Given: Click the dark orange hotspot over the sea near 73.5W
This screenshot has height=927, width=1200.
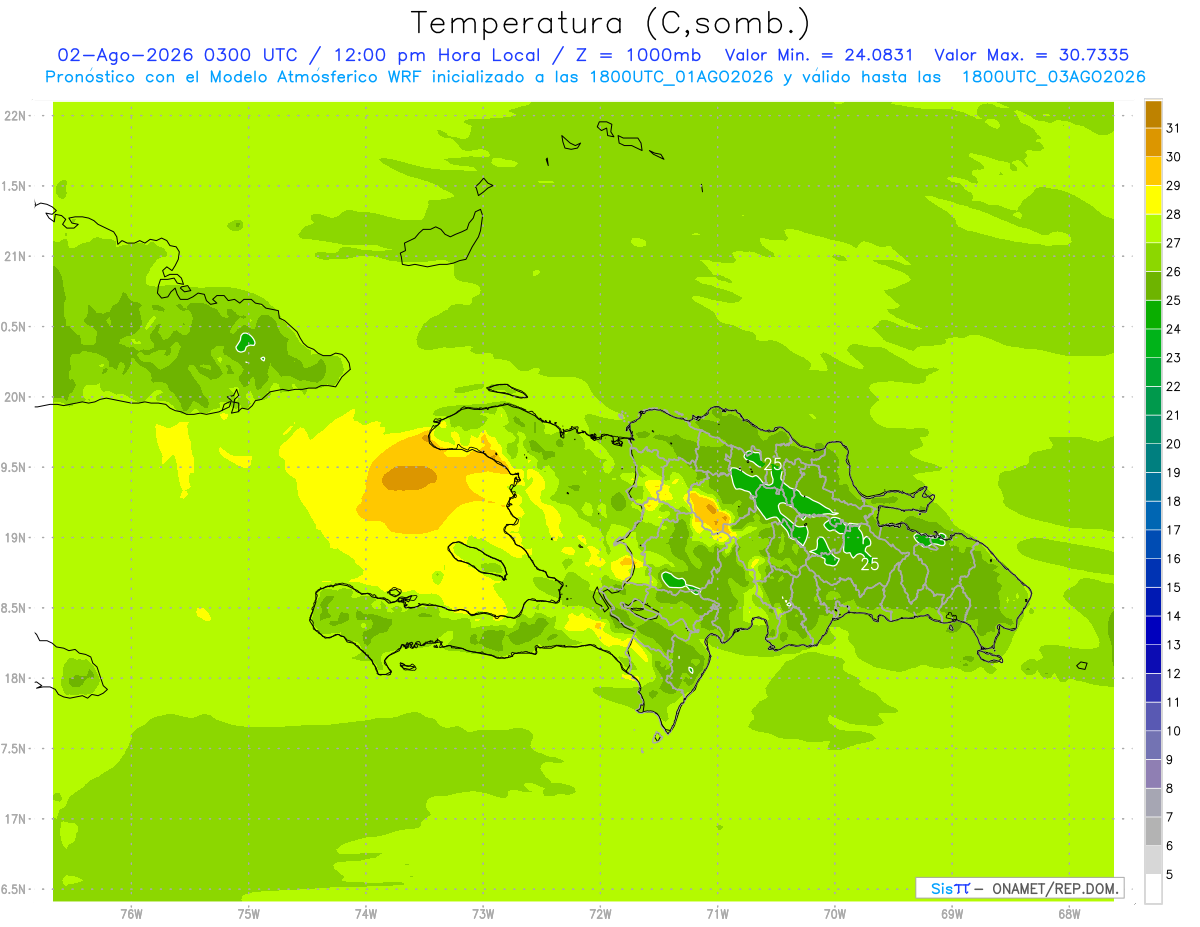Looking at the screenshot, I should click(x=410, y=479).
